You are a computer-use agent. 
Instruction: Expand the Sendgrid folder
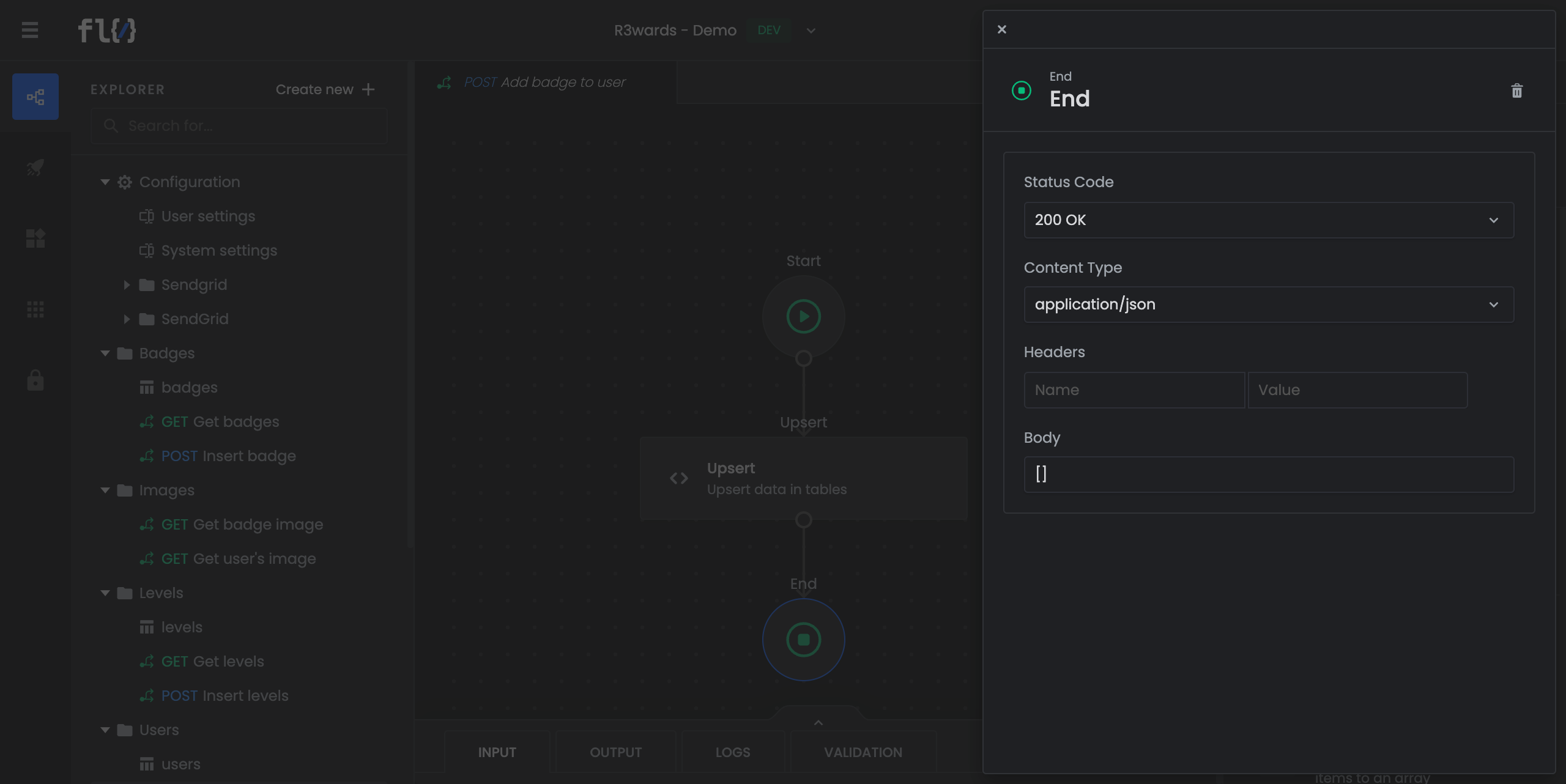coord(127,285)
